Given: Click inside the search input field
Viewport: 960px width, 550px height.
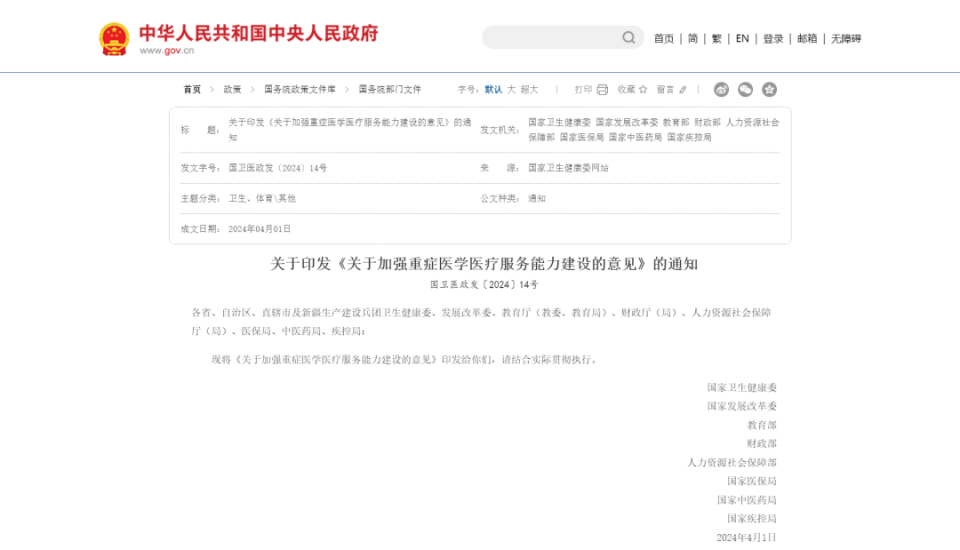Looking at the screenshot, I should coord(550,38).
